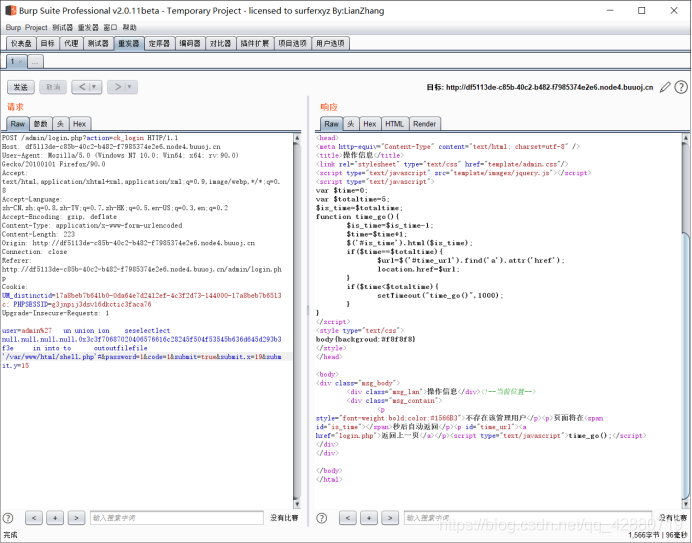The width and height of the screenshot is (692, 543).
Task: Focus the response search input field
Action: [528, 518]
